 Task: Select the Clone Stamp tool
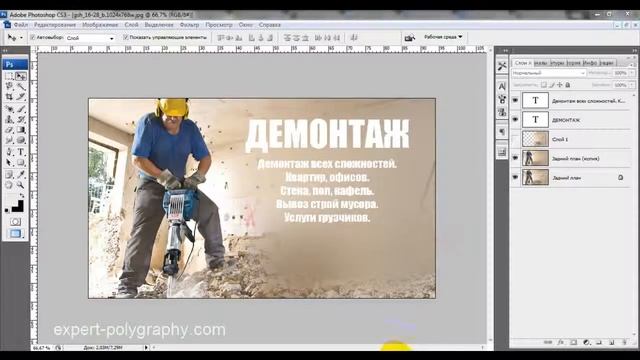[9, 119]
